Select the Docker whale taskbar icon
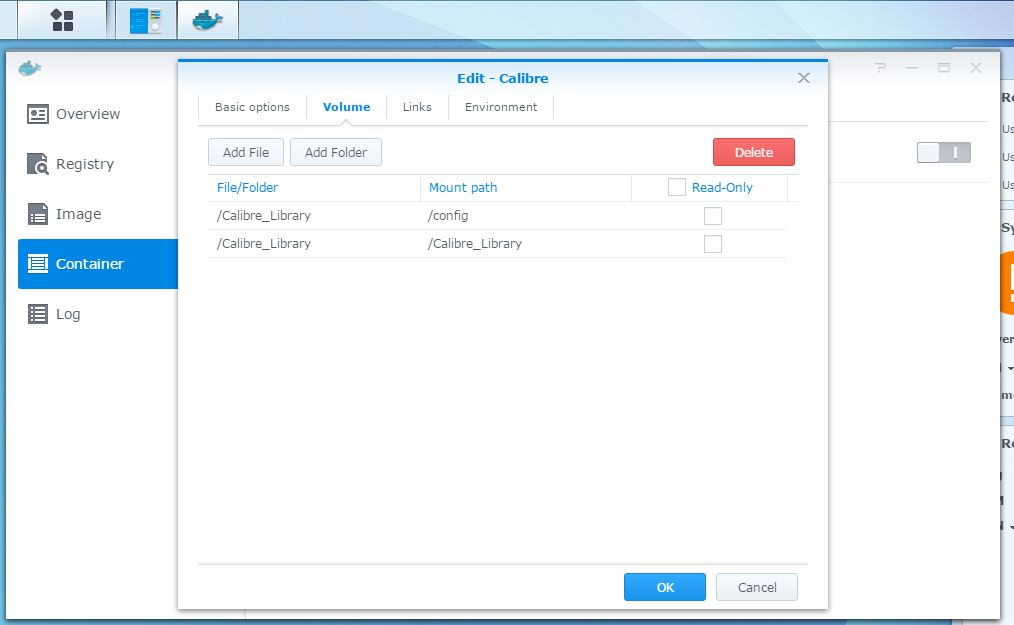Viewport: 1014px width, 625px height. tap(208, 20)
